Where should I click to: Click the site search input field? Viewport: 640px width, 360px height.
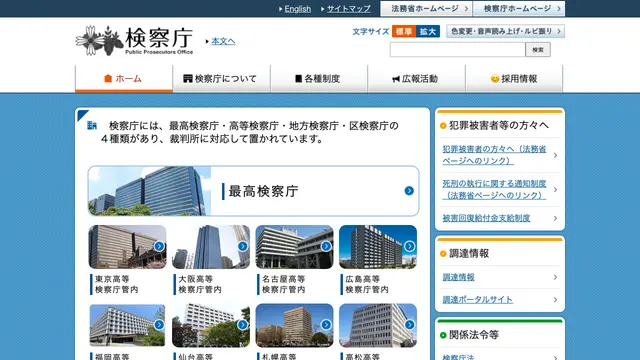click(x=458, y=50)
